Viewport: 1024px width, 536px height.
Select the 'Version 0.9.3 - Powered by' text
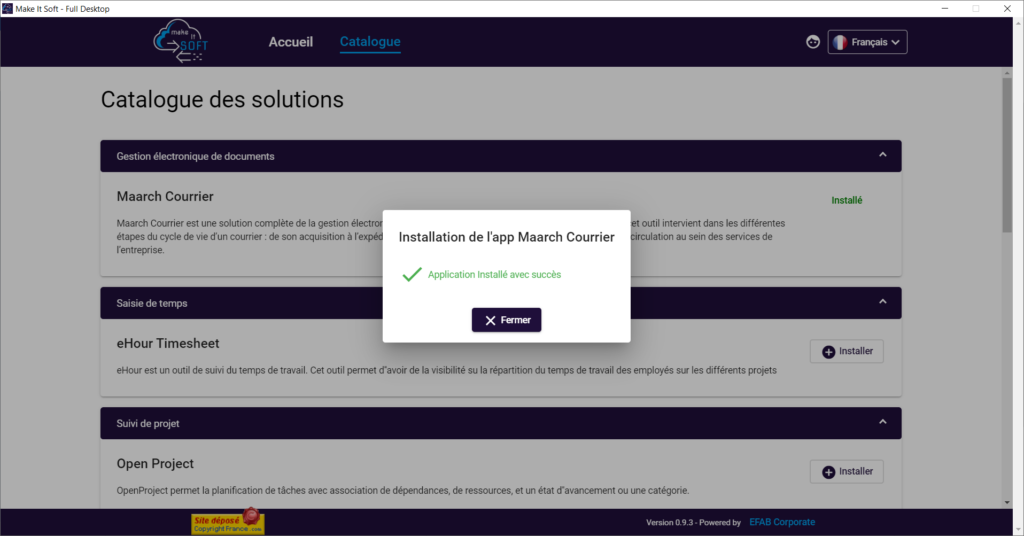694,522
